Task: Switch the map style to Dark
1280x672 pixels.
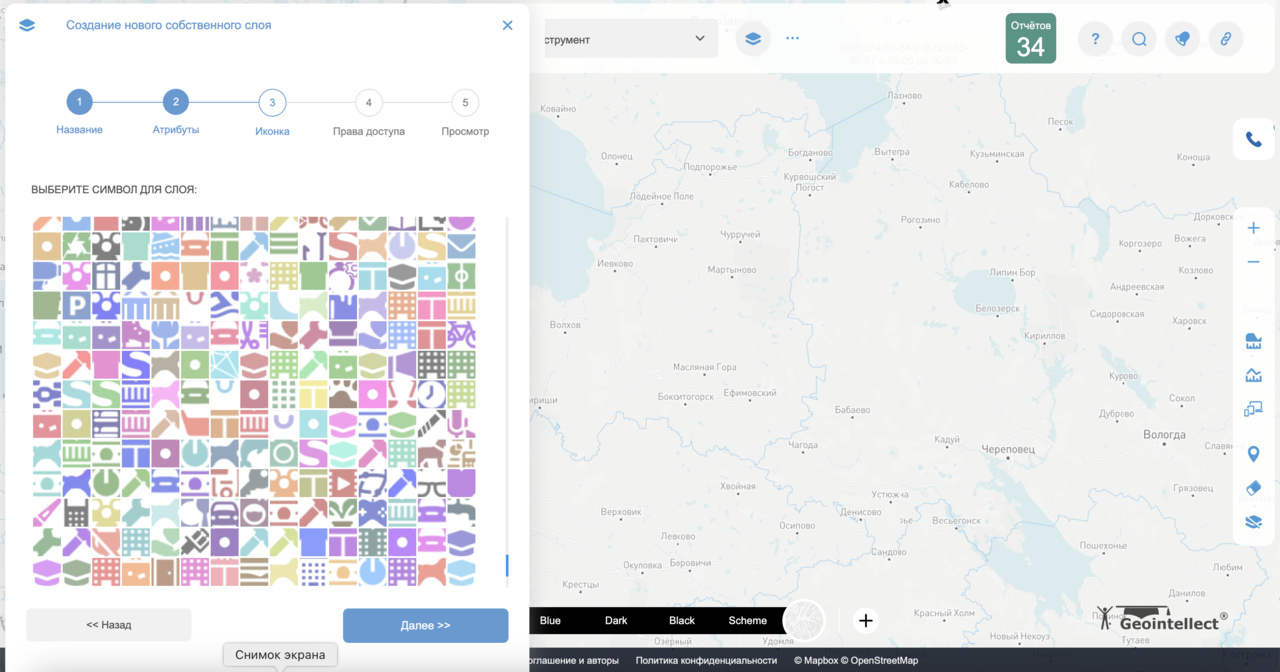Action: pyautogui.click(x=615, y=620)
